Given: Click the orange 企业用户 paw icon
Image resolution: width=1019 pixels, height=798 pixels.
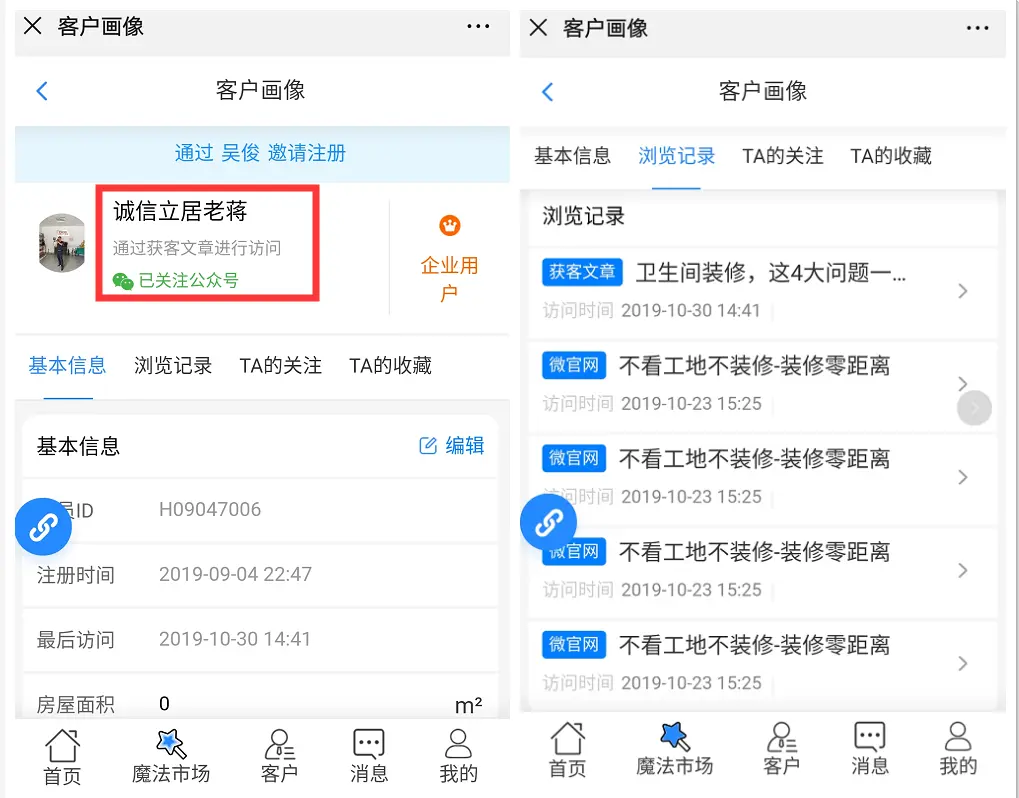Looking at the screenshot, I should (x=449, y=225).
